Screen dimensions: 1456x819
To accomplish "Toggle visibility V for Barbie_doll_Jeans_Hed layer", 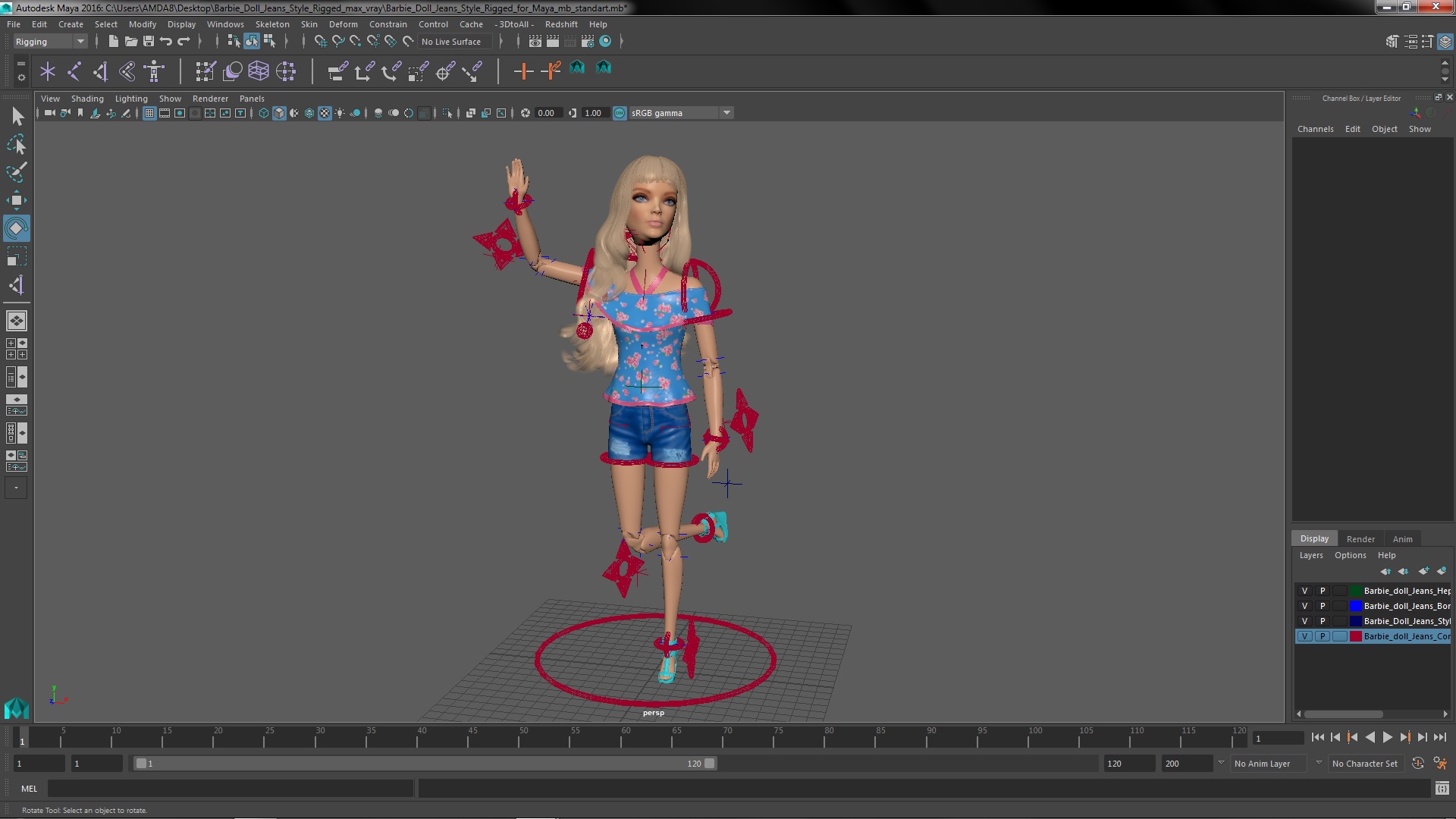I will click(x=1305, y=590).
